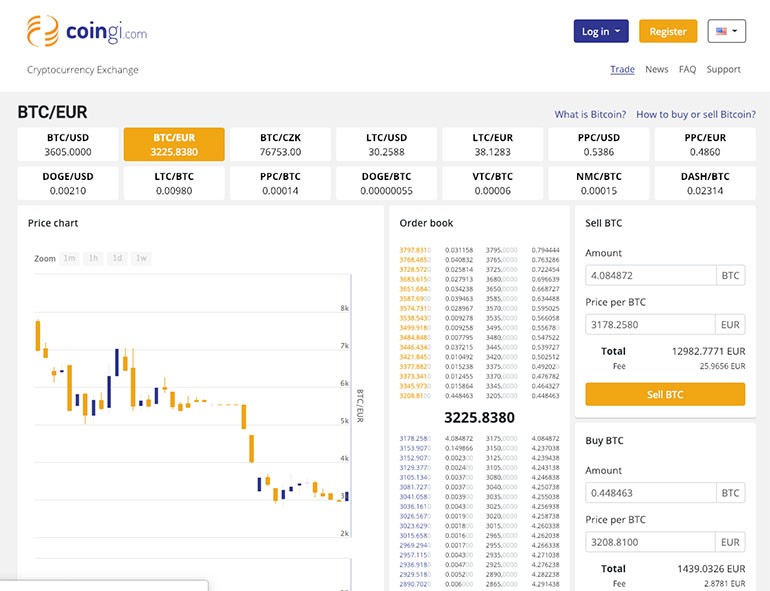The width and height of the screenshot is (770, 591).
Task: Select the PPC/BTC market tile
Action: click(x=280, y=183)
